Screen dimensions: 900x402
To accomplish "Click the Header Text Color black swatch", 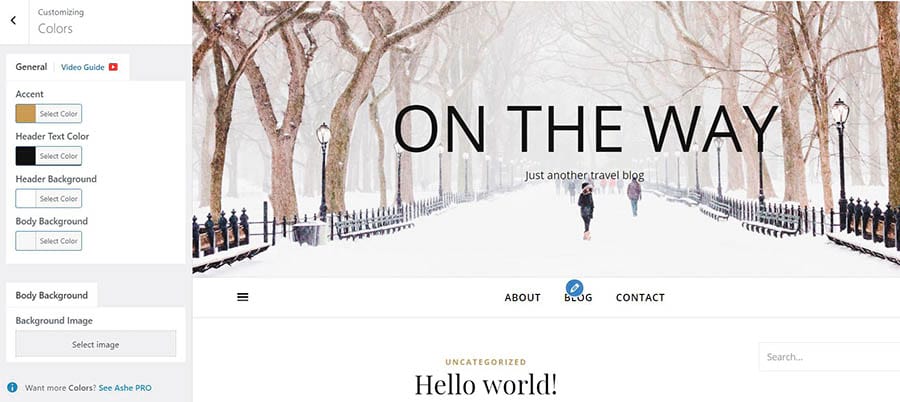I will 25,156.
